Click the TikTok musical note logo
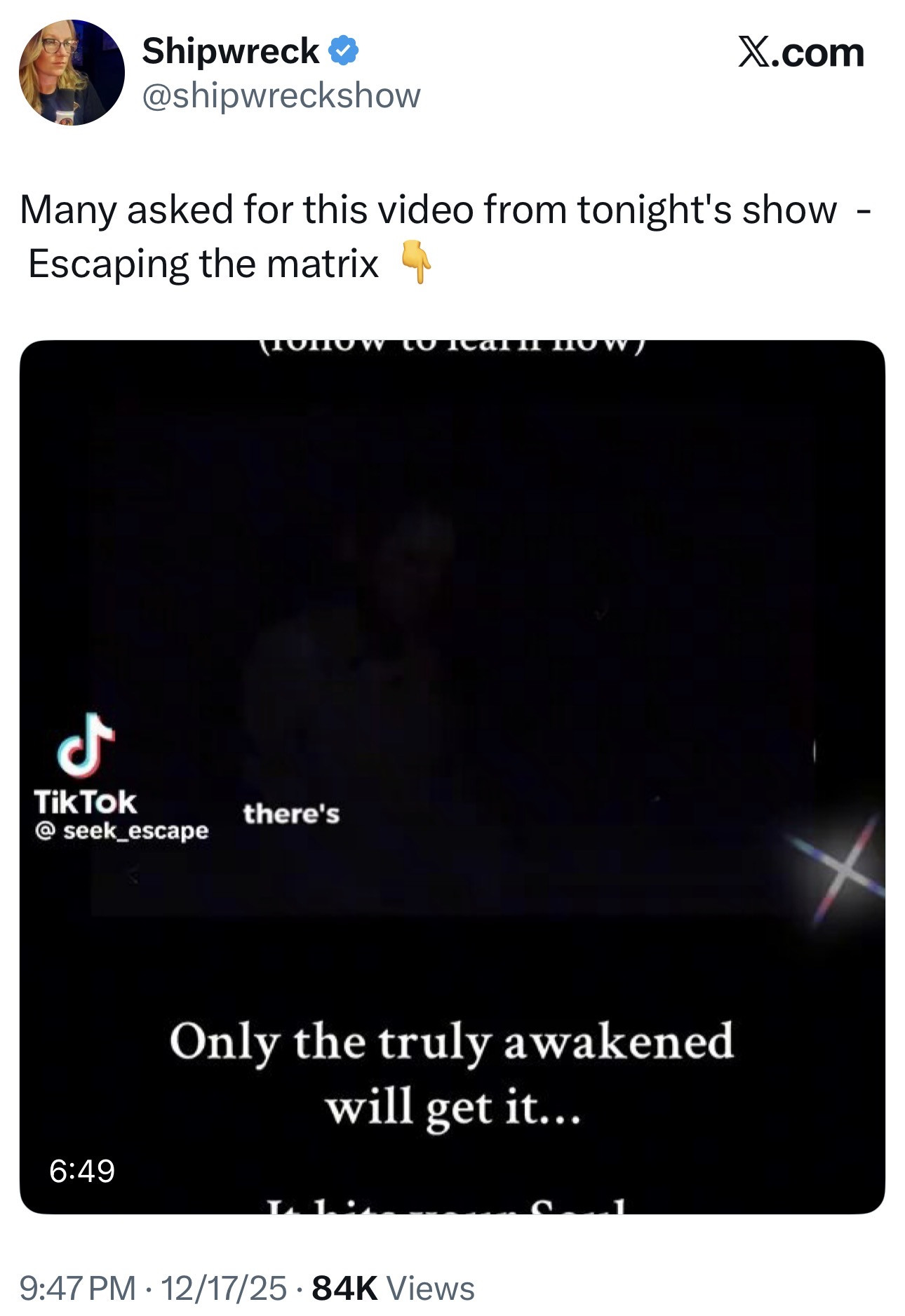Screen dimensions: 905x1316 point(86,746)
